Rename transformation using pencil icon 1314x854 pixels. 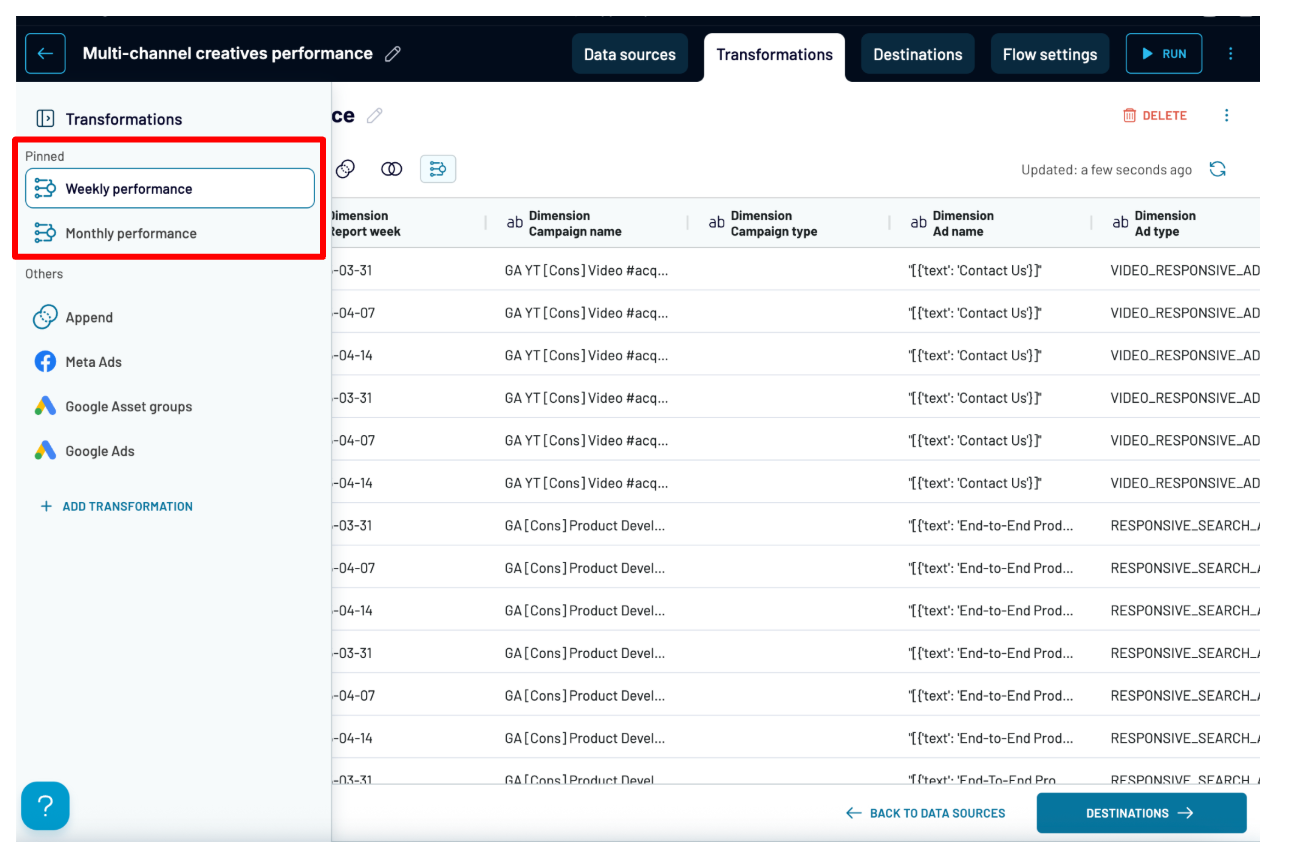point(375,116)
